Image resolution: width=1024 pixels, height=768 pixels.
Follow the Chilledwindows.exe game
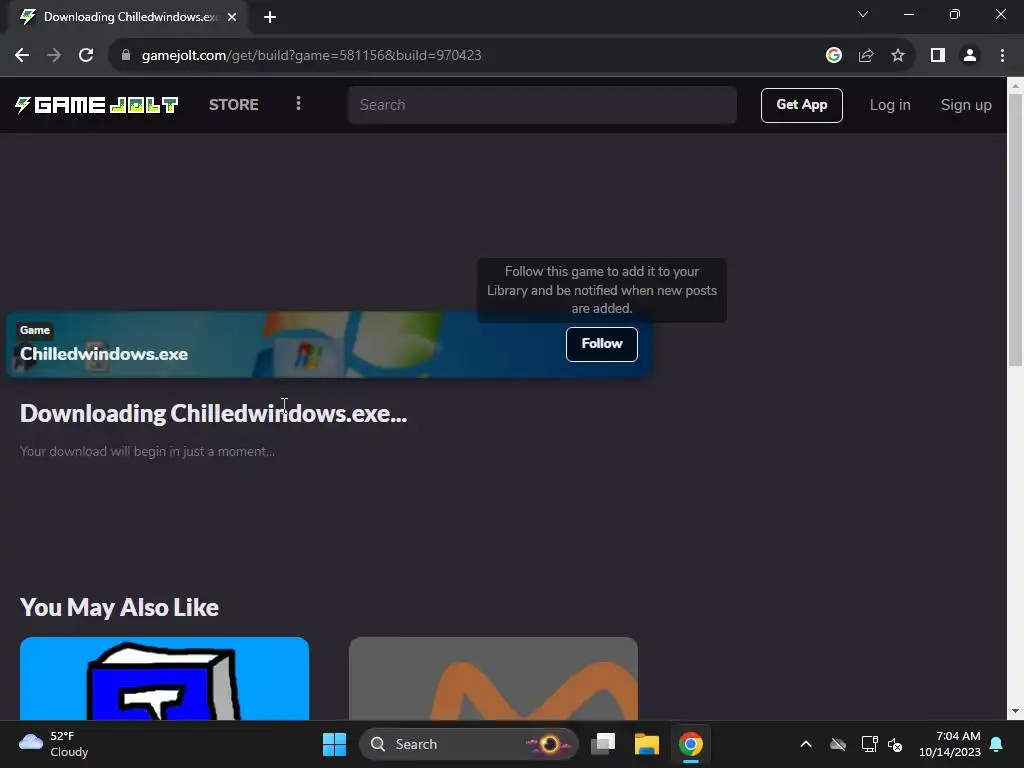[x=601, y=344]
